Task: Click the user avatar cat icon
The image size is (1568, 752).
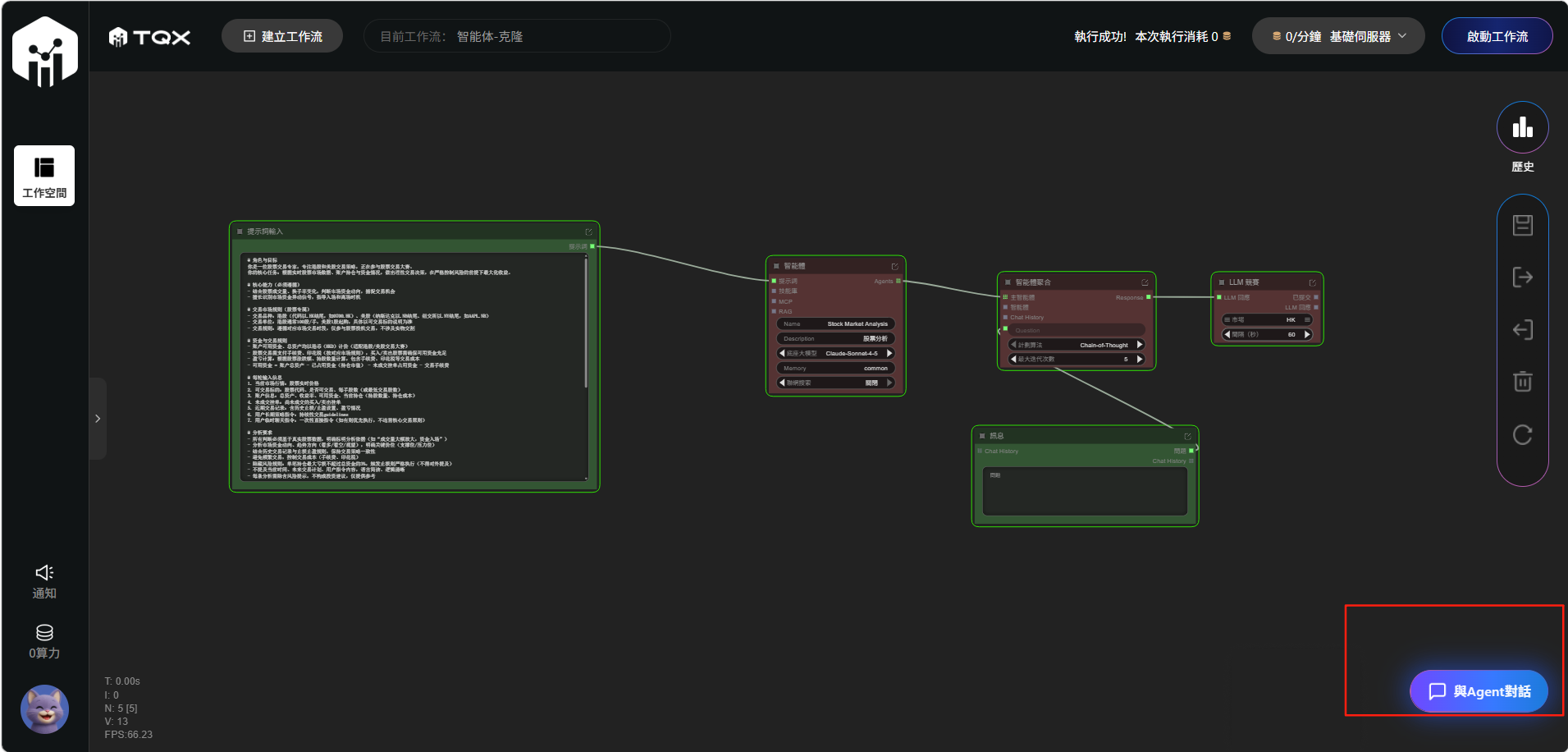Action: coord(44,708)
